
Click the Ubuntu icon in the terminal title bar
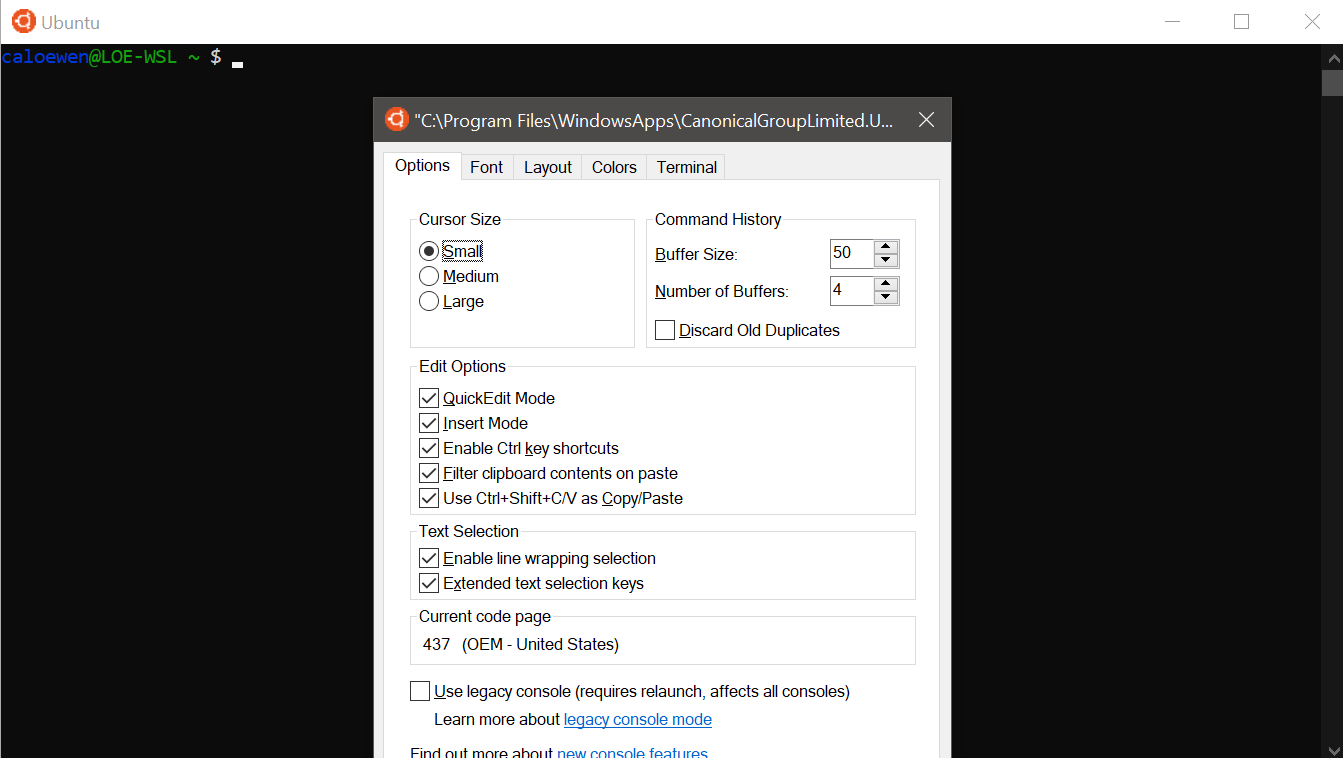[22, 20]
